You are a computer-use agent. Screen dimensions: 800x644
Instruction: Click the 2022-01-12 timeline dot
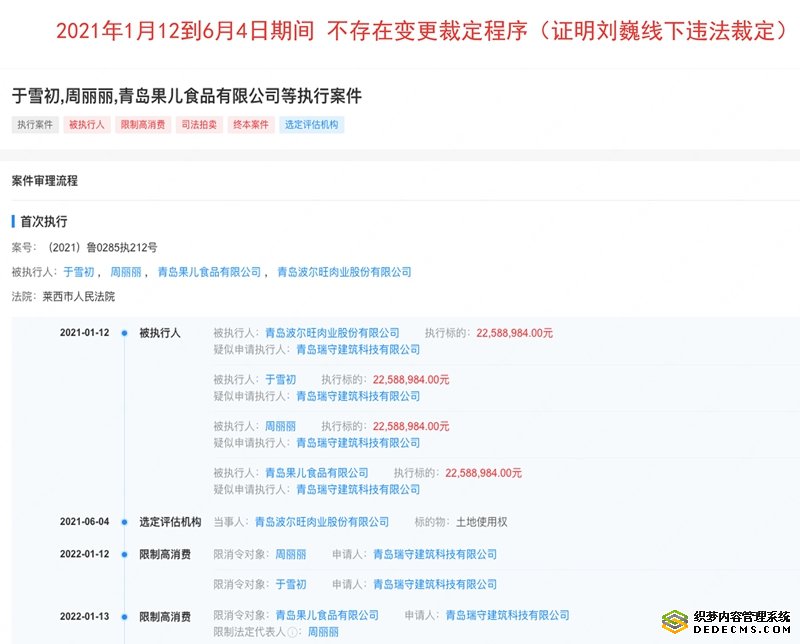[124, 555]
